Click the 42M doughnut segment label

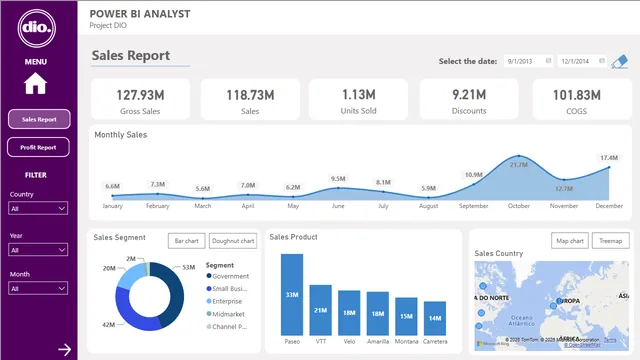[x=108, y=324]
